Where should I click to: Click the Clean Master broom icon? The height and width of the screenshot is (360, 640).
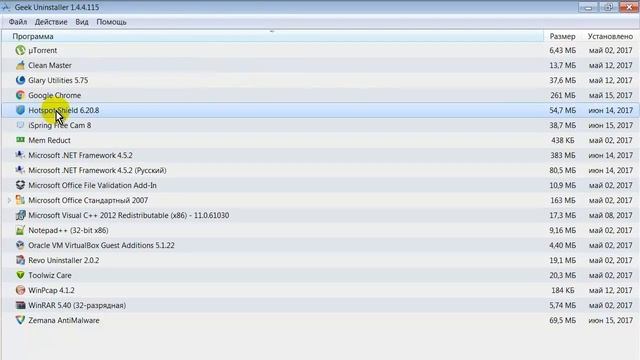click(20, 65)
